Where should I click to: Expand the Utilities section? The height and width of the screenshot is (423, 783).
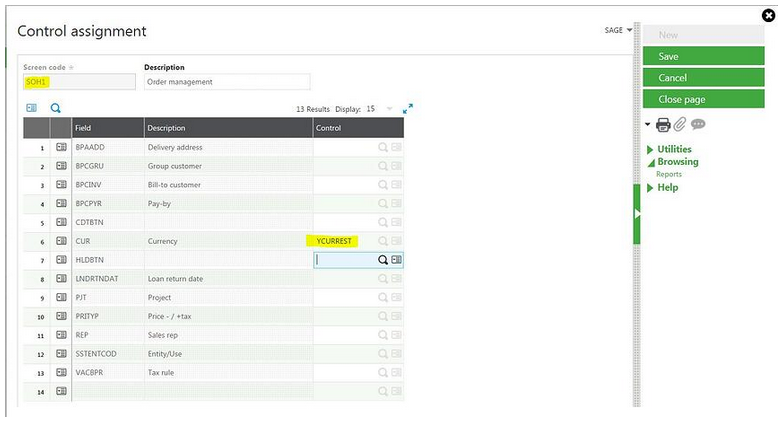(x=673, y=149)
